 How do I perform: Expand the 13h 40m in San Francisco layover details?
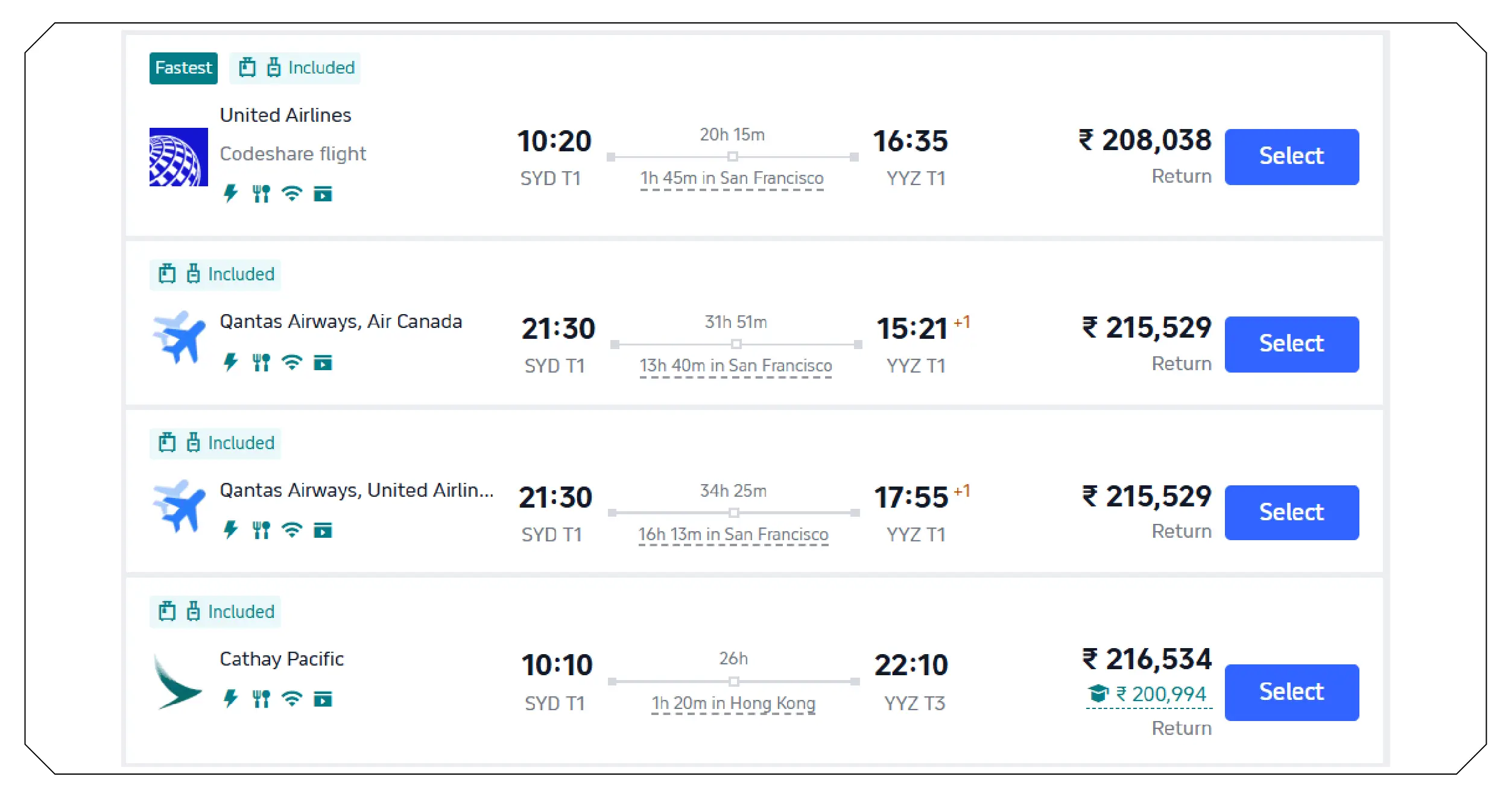pos(735,365)
